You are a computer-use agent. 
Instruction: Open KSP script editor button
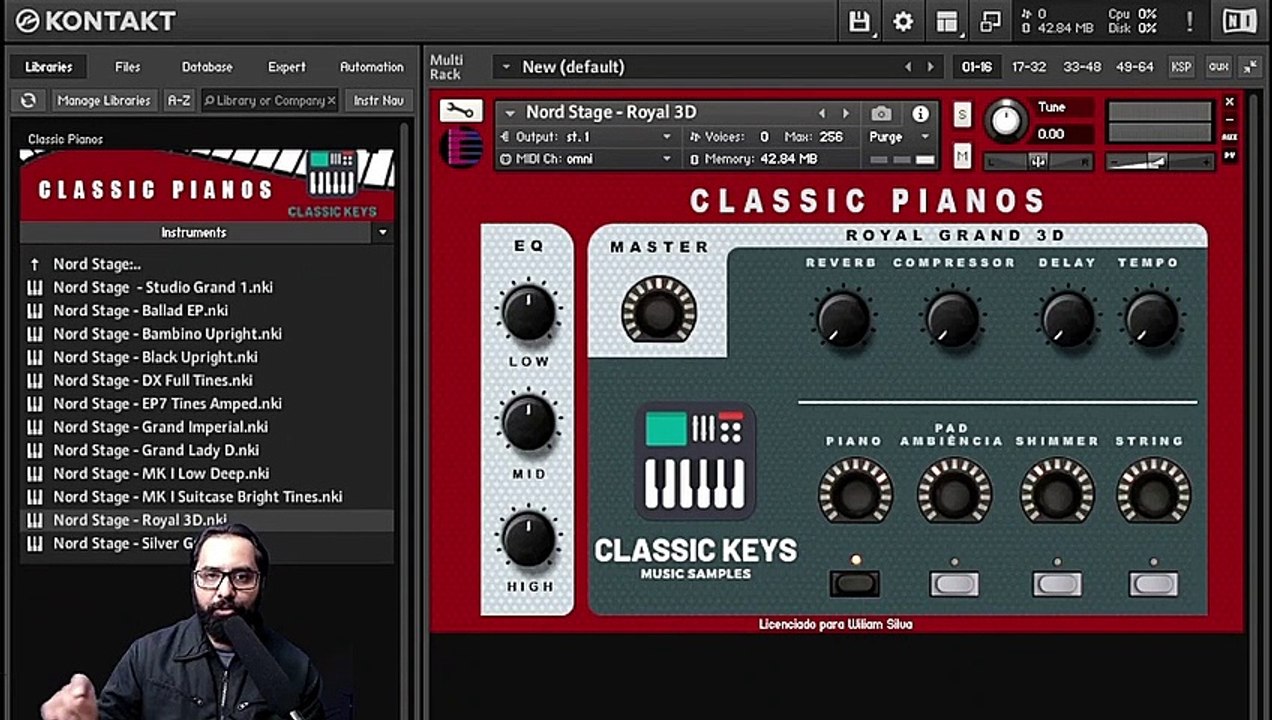tap(1181, 67)
